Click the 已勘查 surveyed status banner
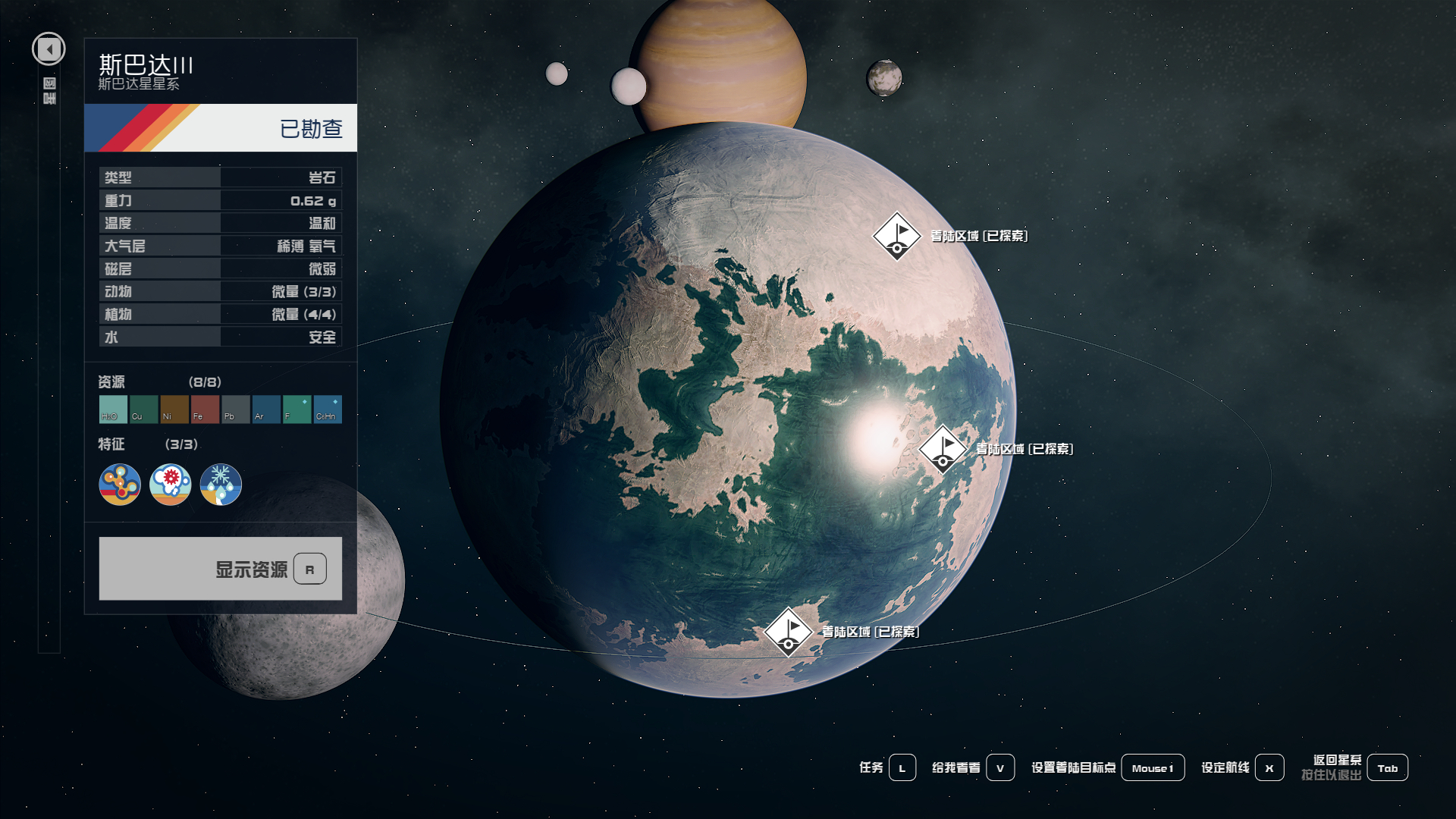The image size is (1456, 819). coord(221,127)
